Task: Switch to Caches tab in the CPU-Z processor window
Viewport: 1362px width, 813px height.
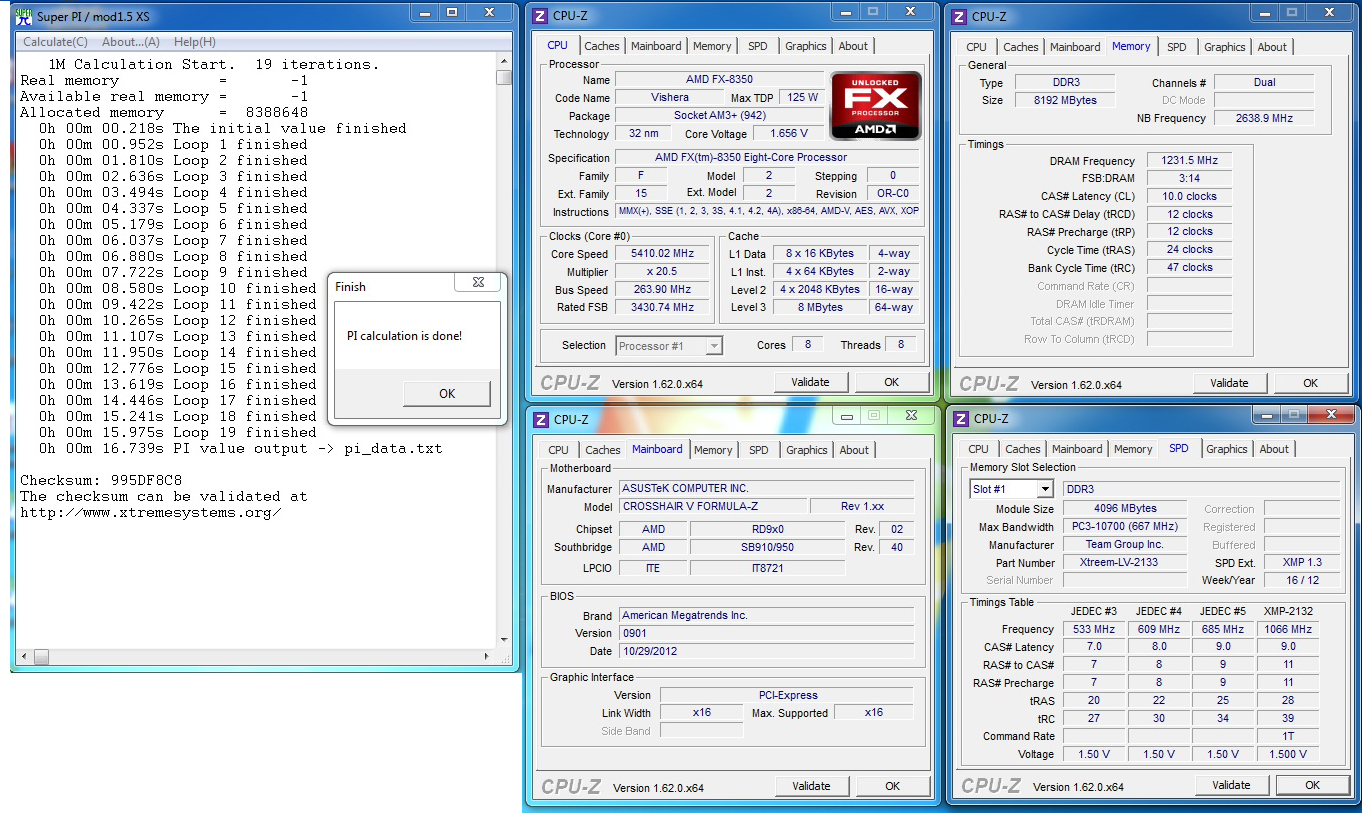Action: tap(602, 46)
